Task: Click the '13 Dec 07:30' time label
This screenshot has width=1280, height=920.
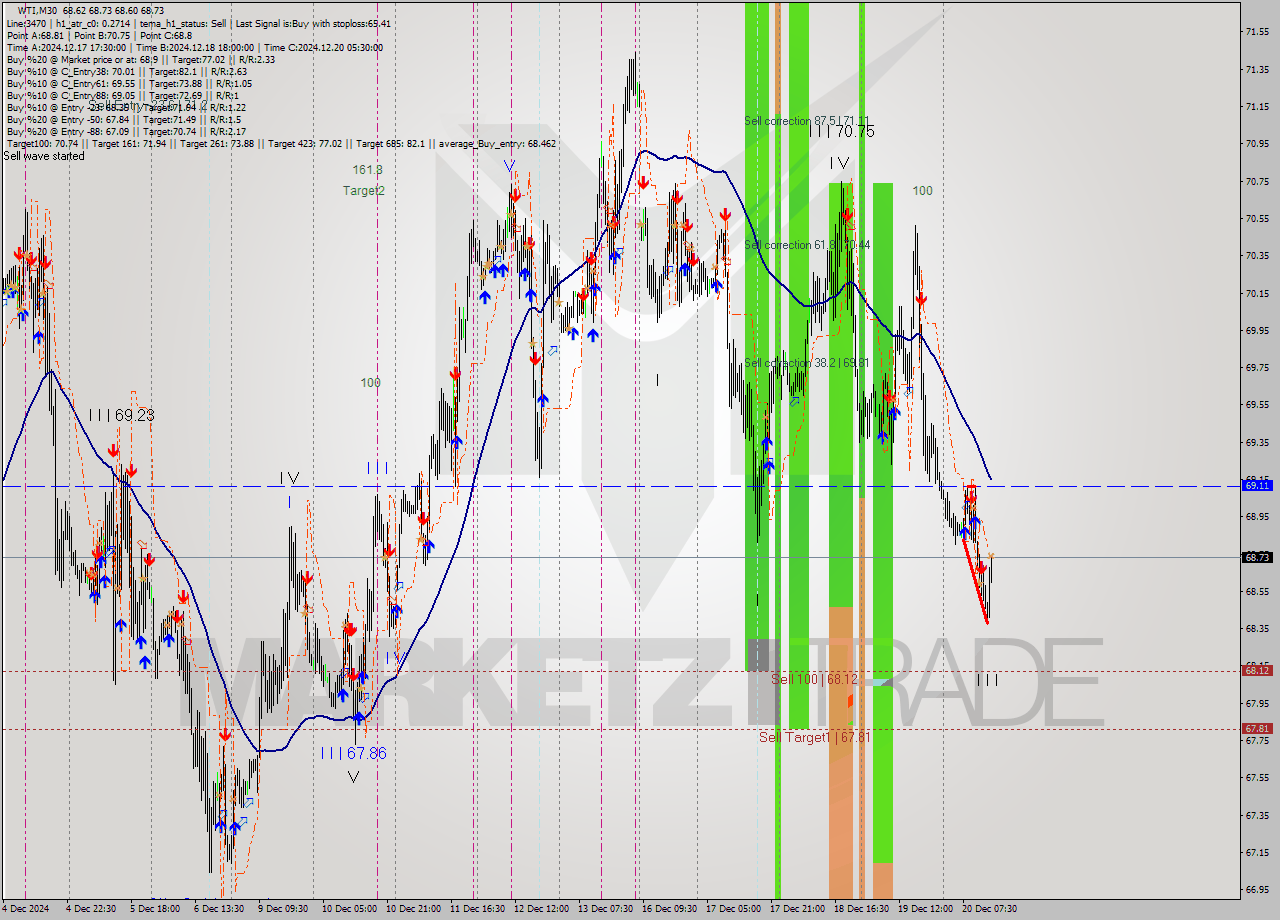Action: coord(604,909)
